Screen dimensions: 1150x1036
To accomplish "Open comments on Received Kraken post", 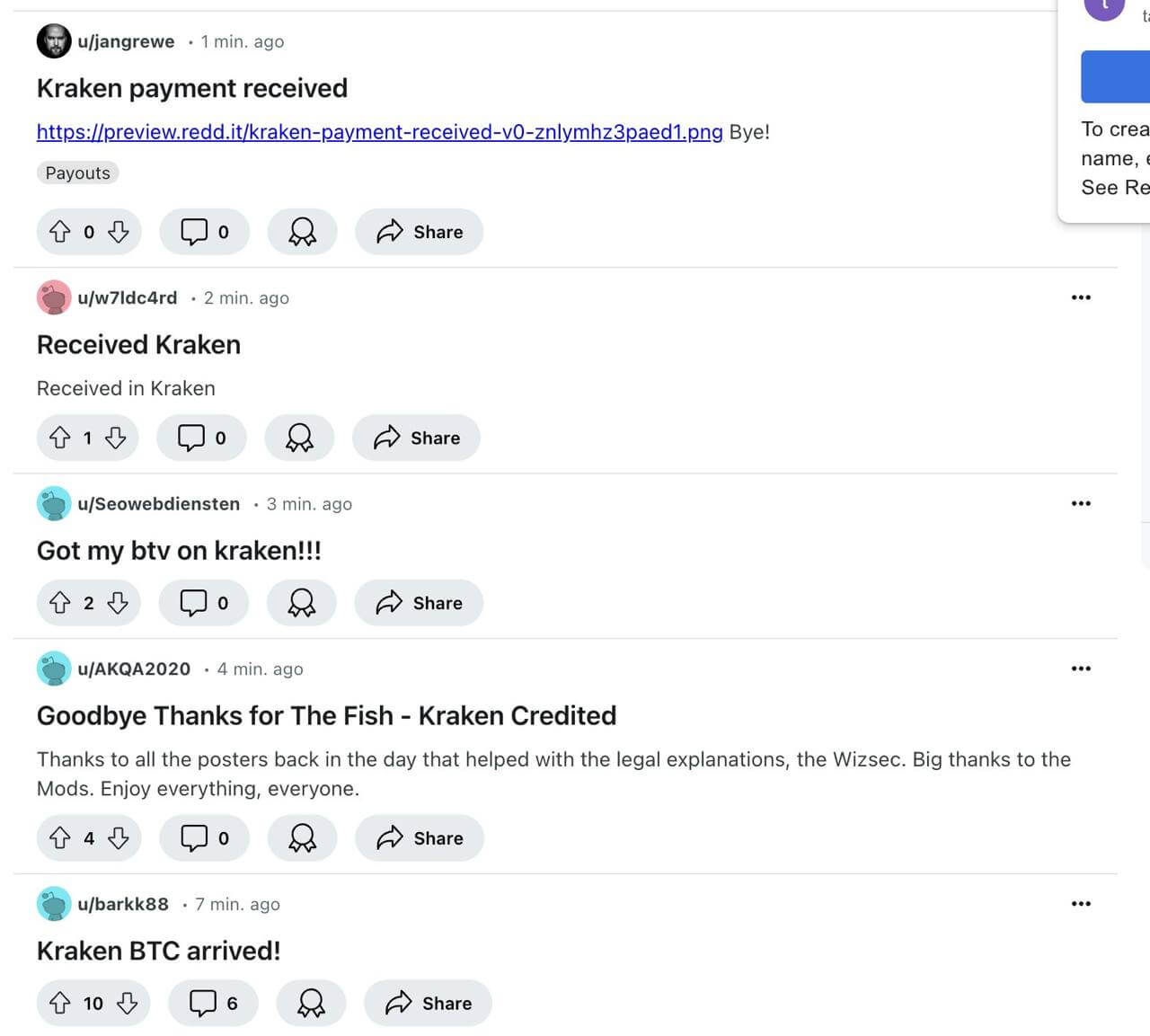I will [201, 438].
